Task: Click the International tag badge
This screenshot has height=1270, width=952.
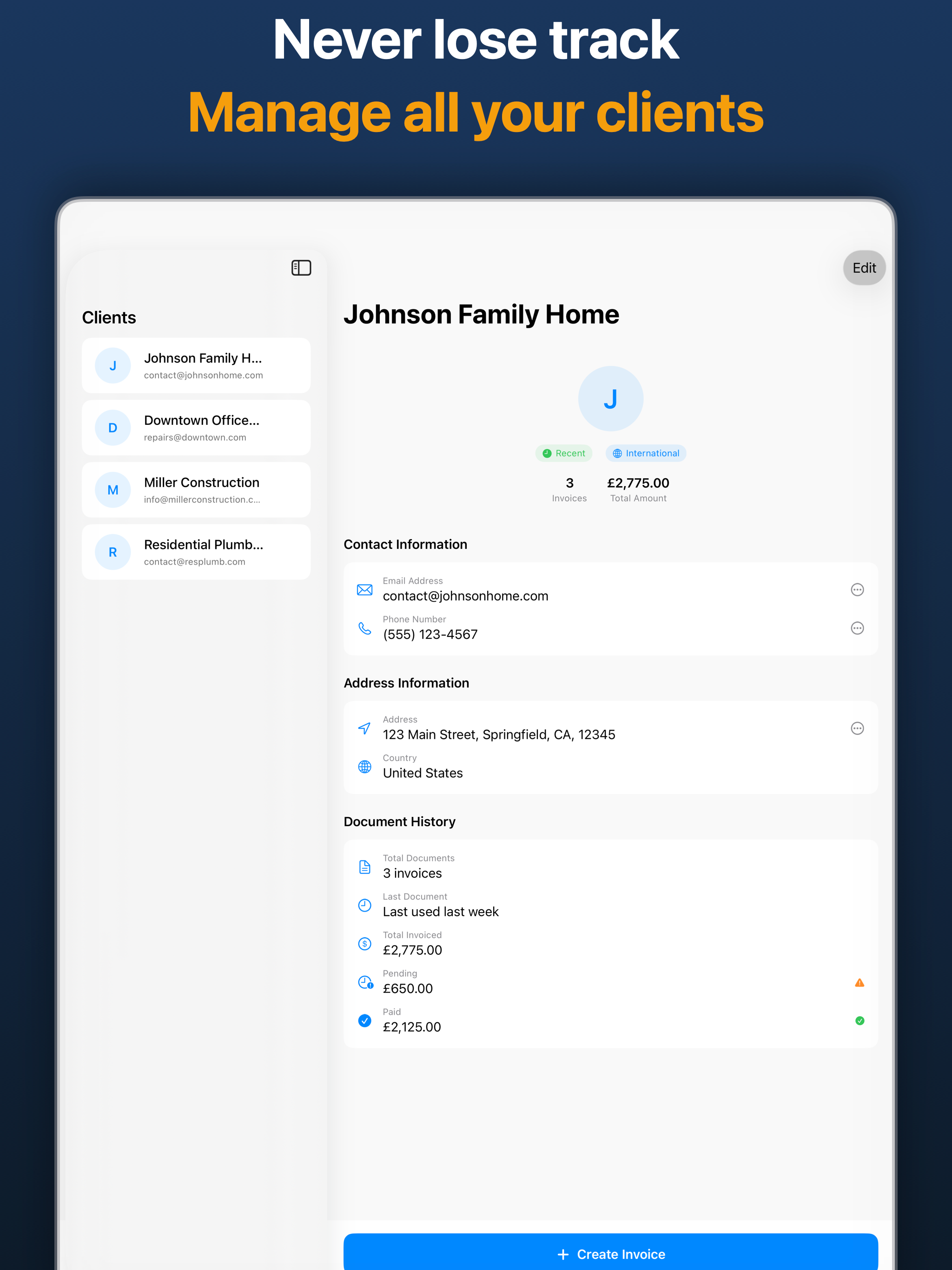Action: click(x=645, y=453)
